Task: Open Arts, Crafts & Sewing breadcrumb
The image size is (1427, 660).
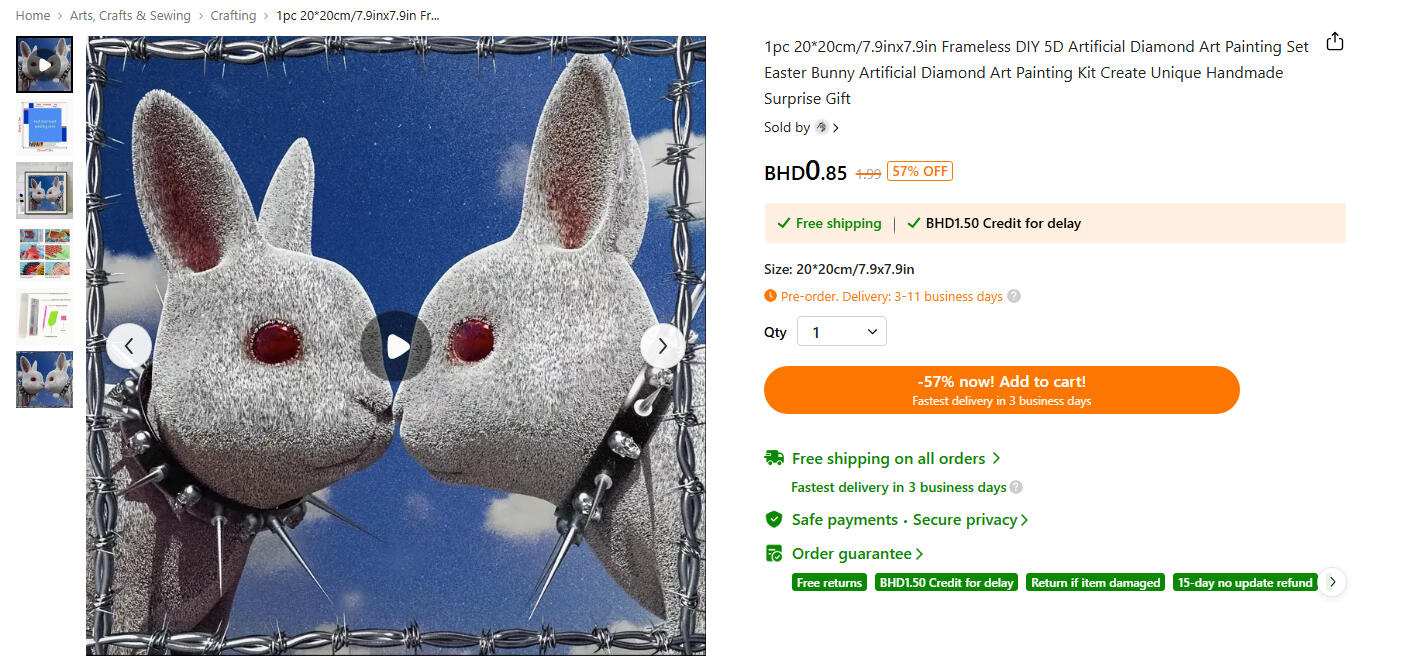Action: click(x=130, y=15)
